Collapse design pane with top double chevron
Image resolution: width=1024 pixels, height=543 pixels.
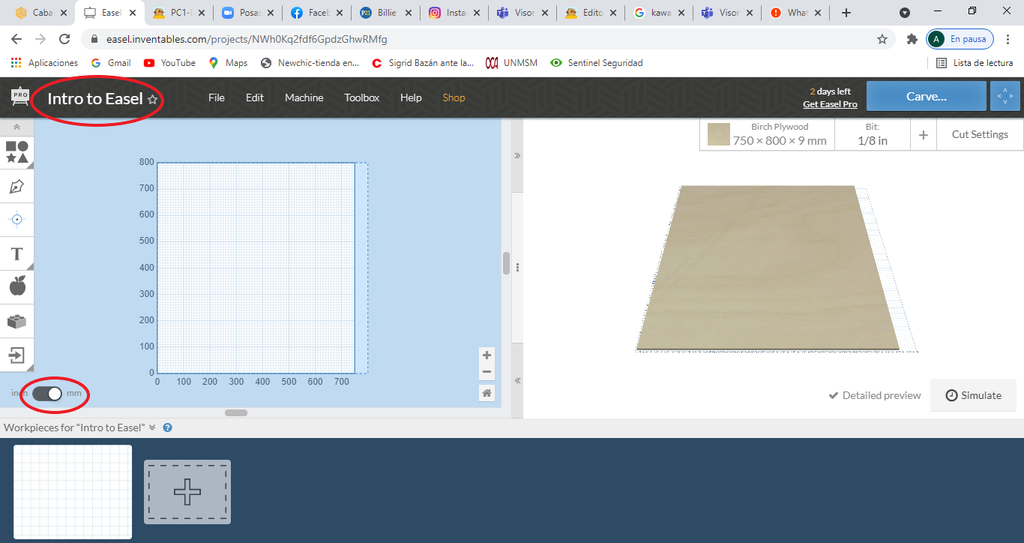pos(517,156)
